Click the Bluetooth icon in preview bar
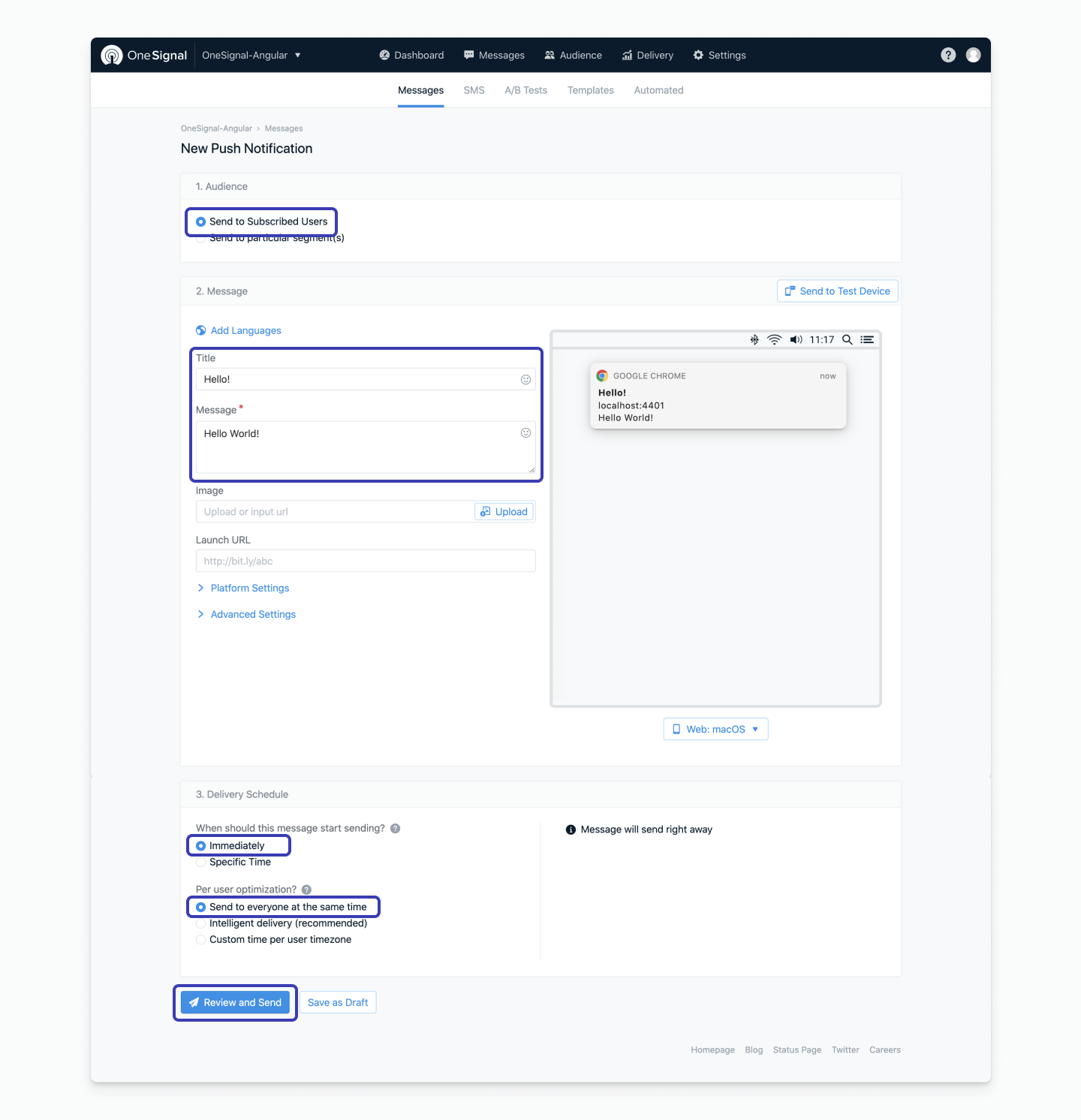The width and height of the screenshot is (1081, 1120). point(754,339)
